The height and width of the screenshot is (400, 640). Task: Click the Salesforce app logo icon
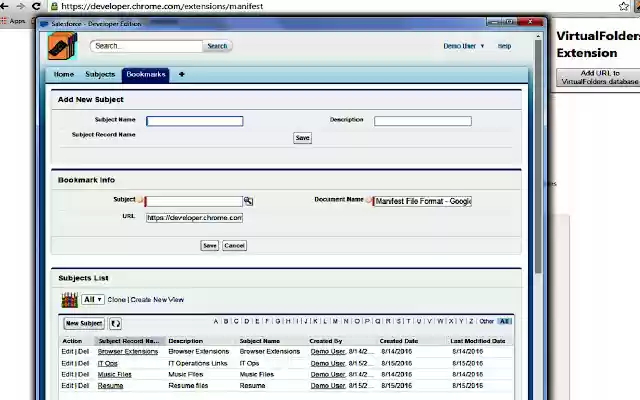tap(62, 47)
